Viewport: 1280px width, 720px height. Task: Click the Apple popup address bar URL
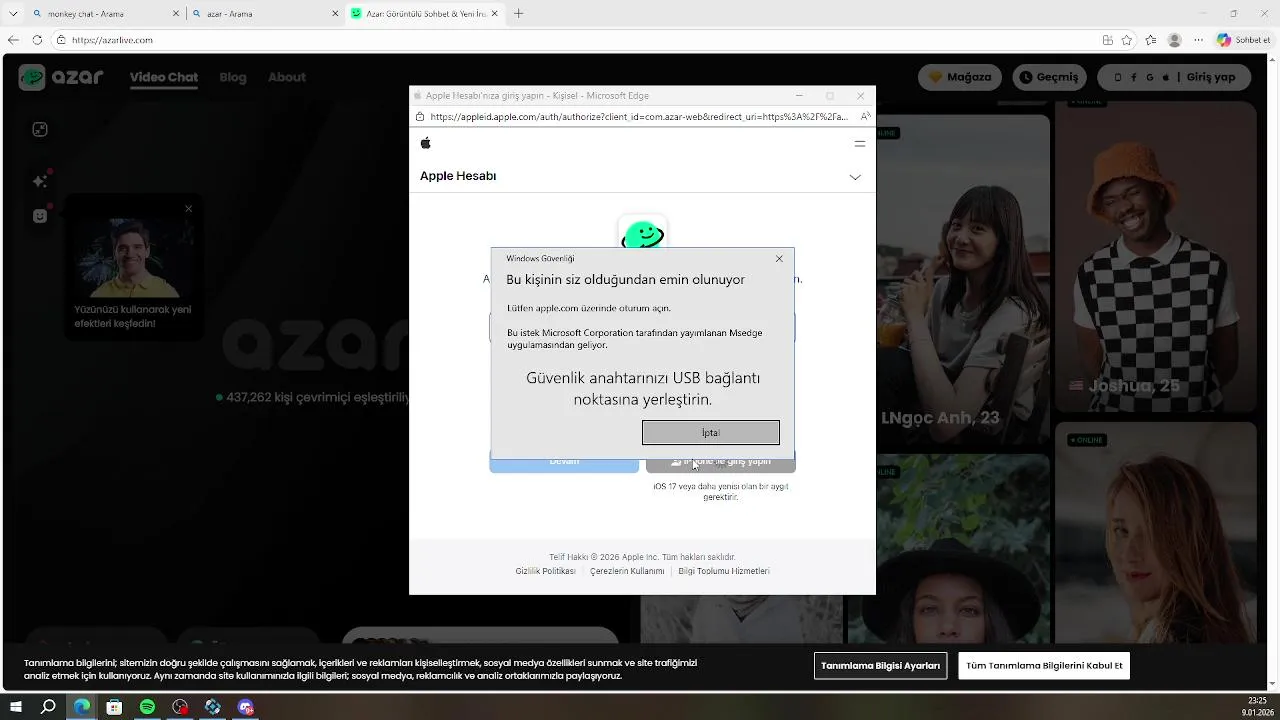click(x=639, y=117)
